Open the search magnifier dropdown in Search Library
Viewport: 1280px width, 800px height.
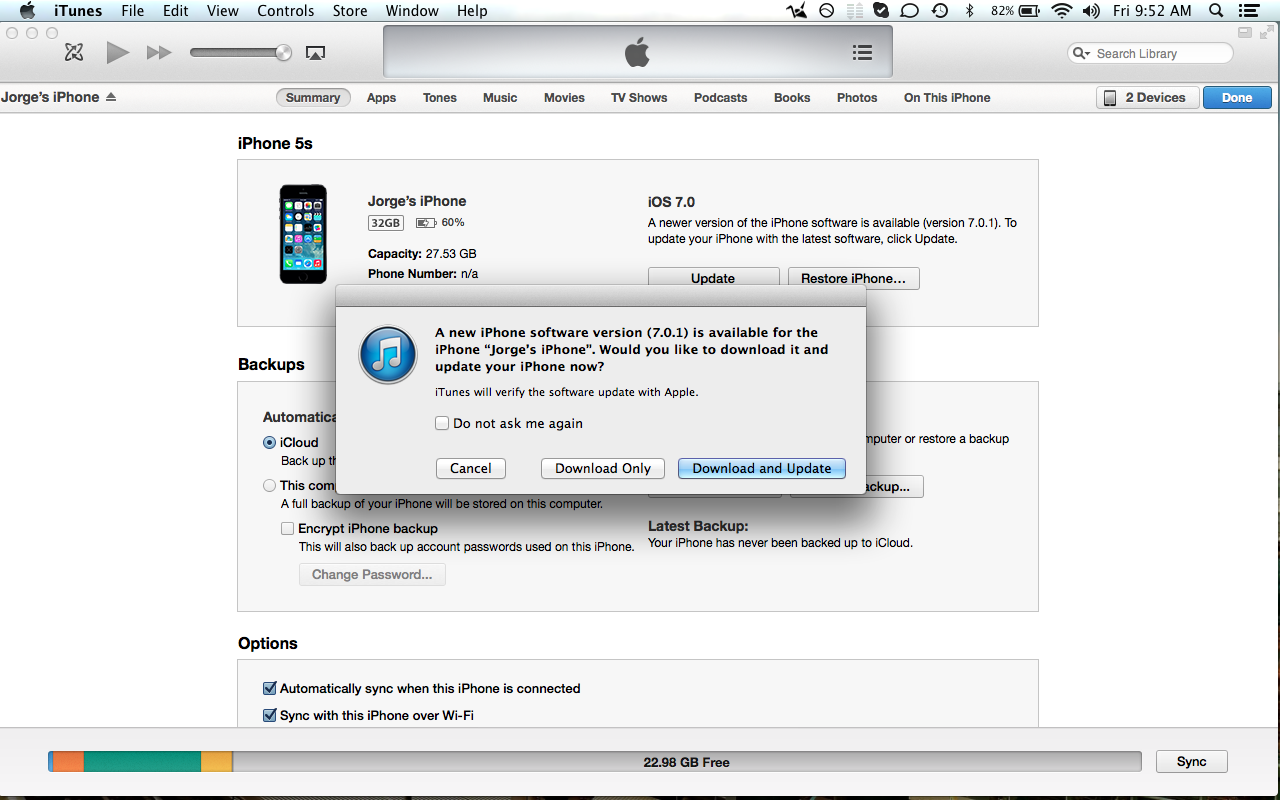[x=1081, y=53]
